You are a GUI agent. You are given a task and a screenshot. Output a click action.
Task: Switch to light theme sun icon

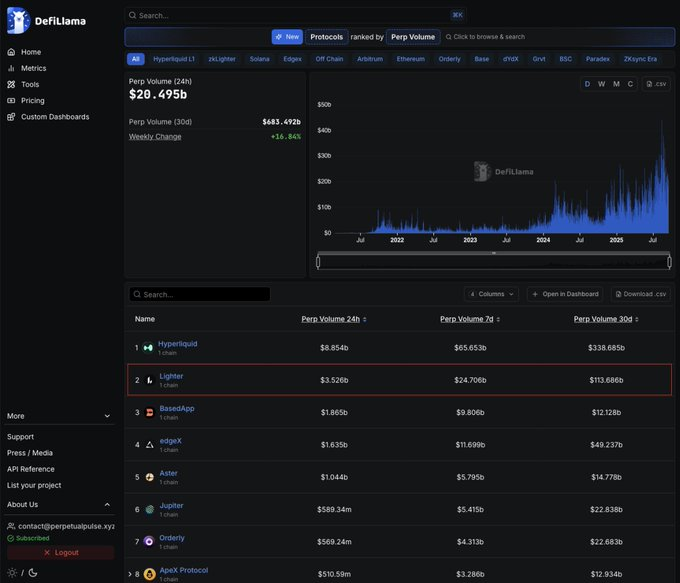[12, 573]
